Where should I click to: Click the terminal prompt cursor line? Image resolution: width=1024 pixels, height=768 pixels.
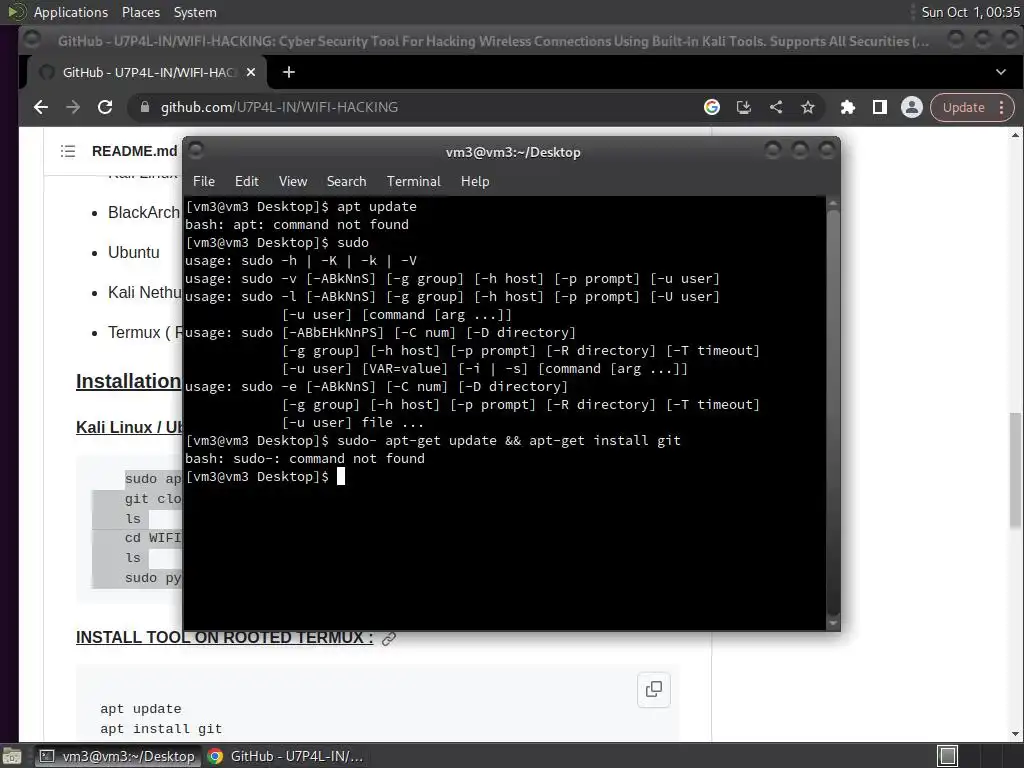click(x=504, y=477)
